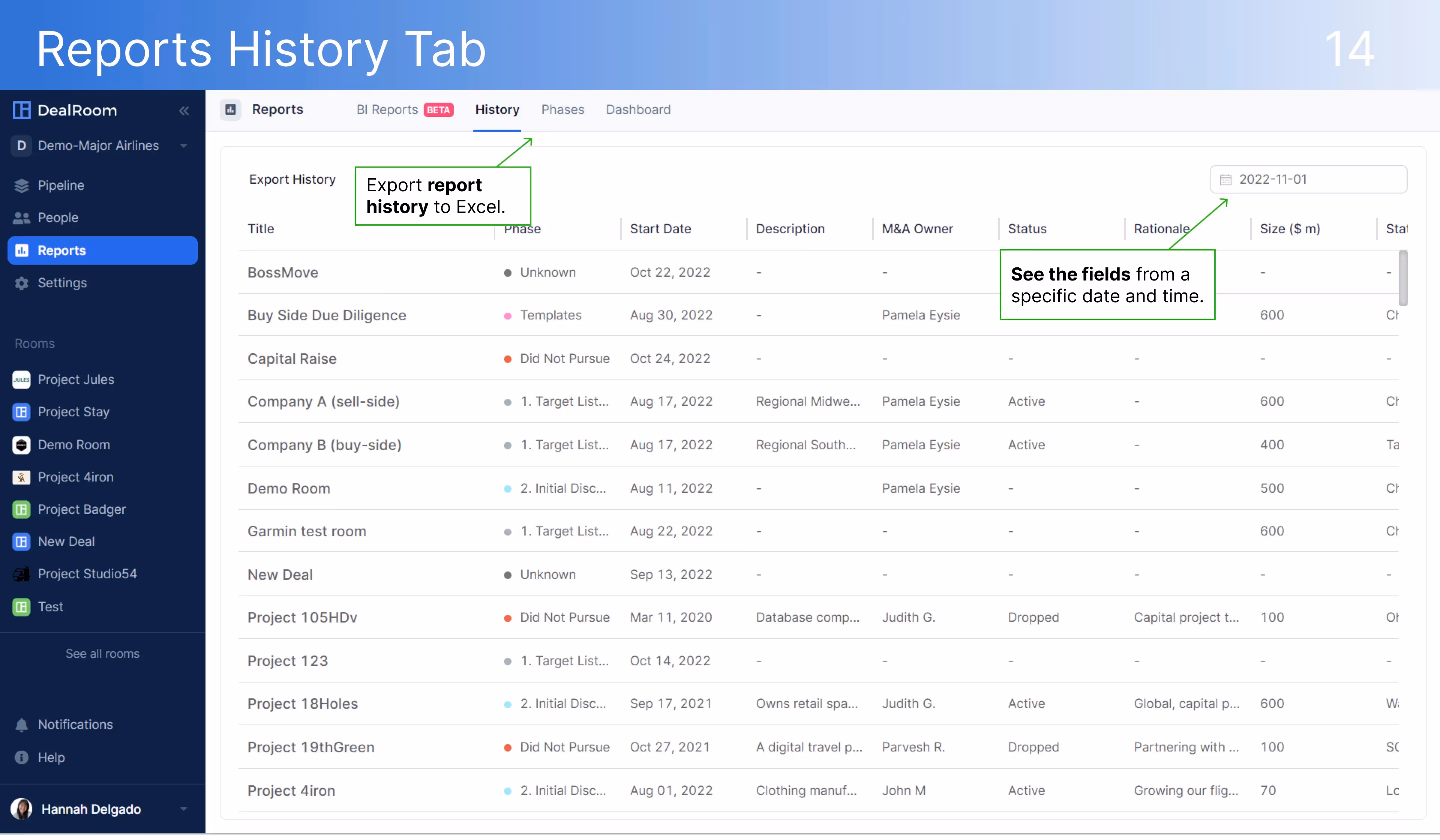Collapse the sidebar with the chevron
Viewport: 1440px width, 840px height.
[184, 110]
